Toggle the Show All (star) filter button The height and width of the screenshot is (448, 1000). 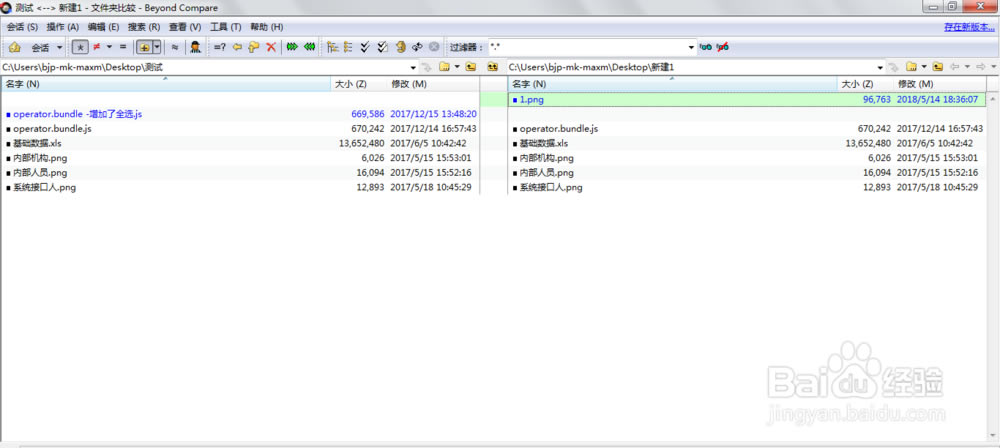click(x=79, y=47)
